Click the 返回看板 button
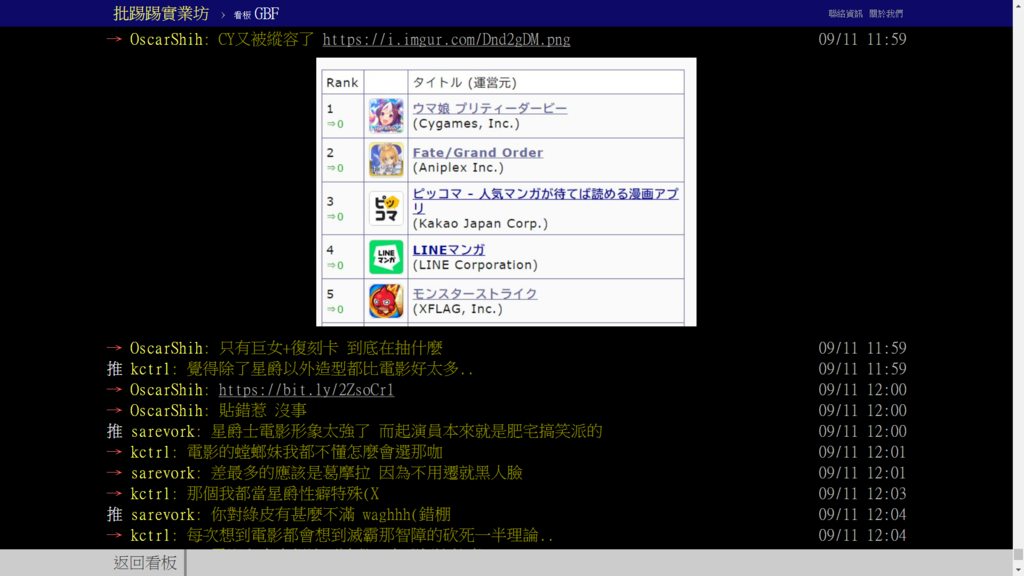Viewport: 1024px width, 576px height. (145, 562)
